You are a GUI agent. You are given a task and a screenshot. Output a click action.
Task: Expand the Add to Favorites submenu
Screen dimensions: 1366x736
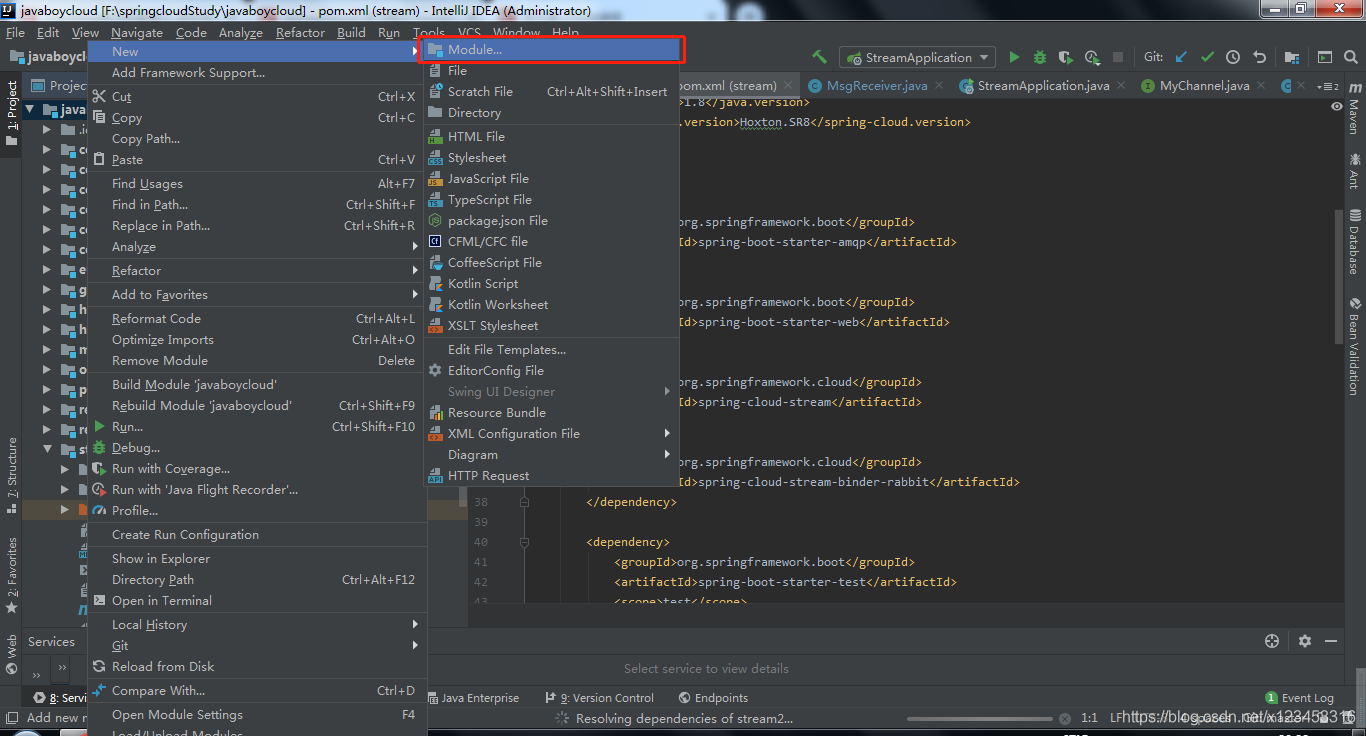pos(257,294)
